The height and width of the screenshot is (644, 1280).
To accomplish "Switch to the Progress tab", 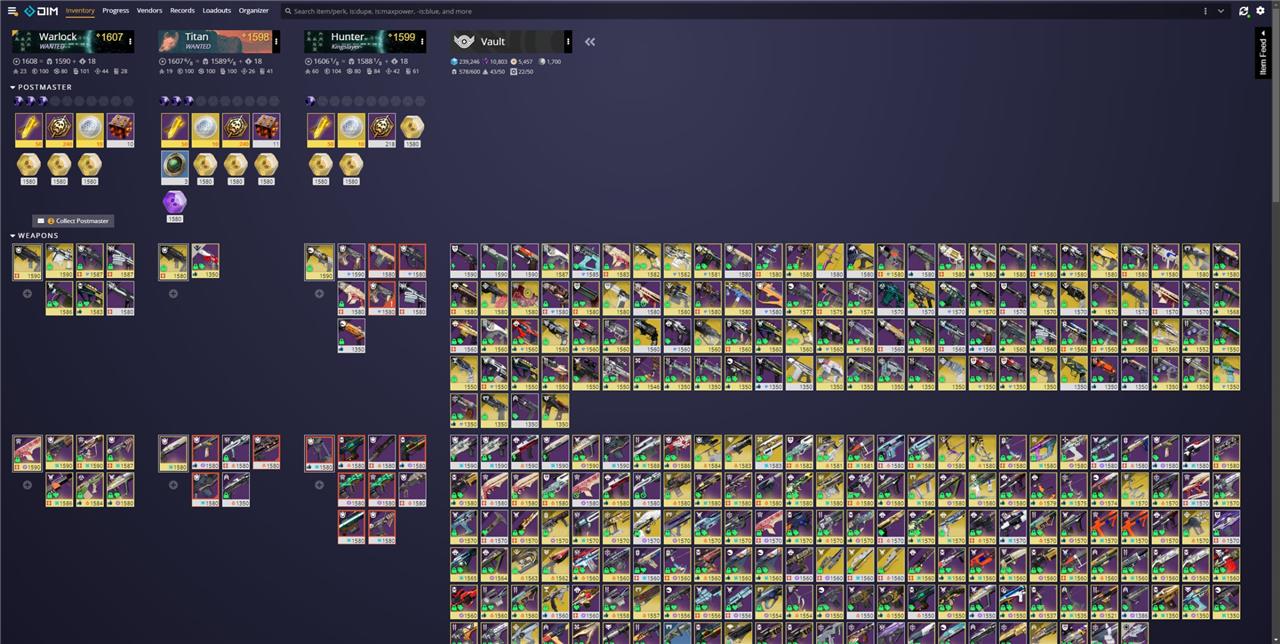I will pyautogui.click(x=115, y=11).
